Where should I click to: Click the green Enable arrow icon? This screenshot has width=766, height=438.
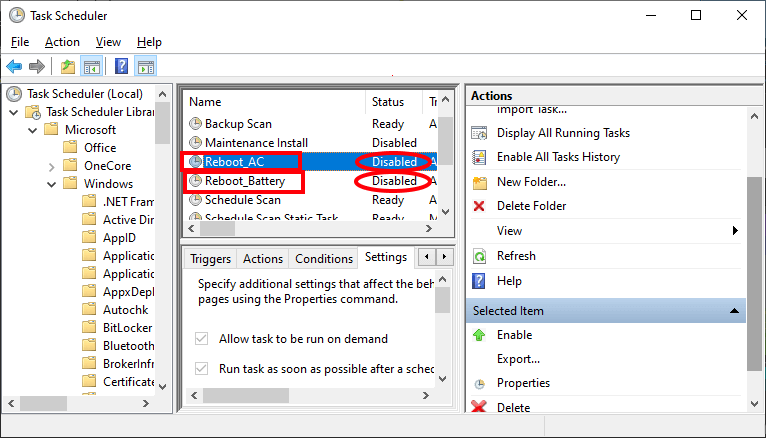point(479,335)
